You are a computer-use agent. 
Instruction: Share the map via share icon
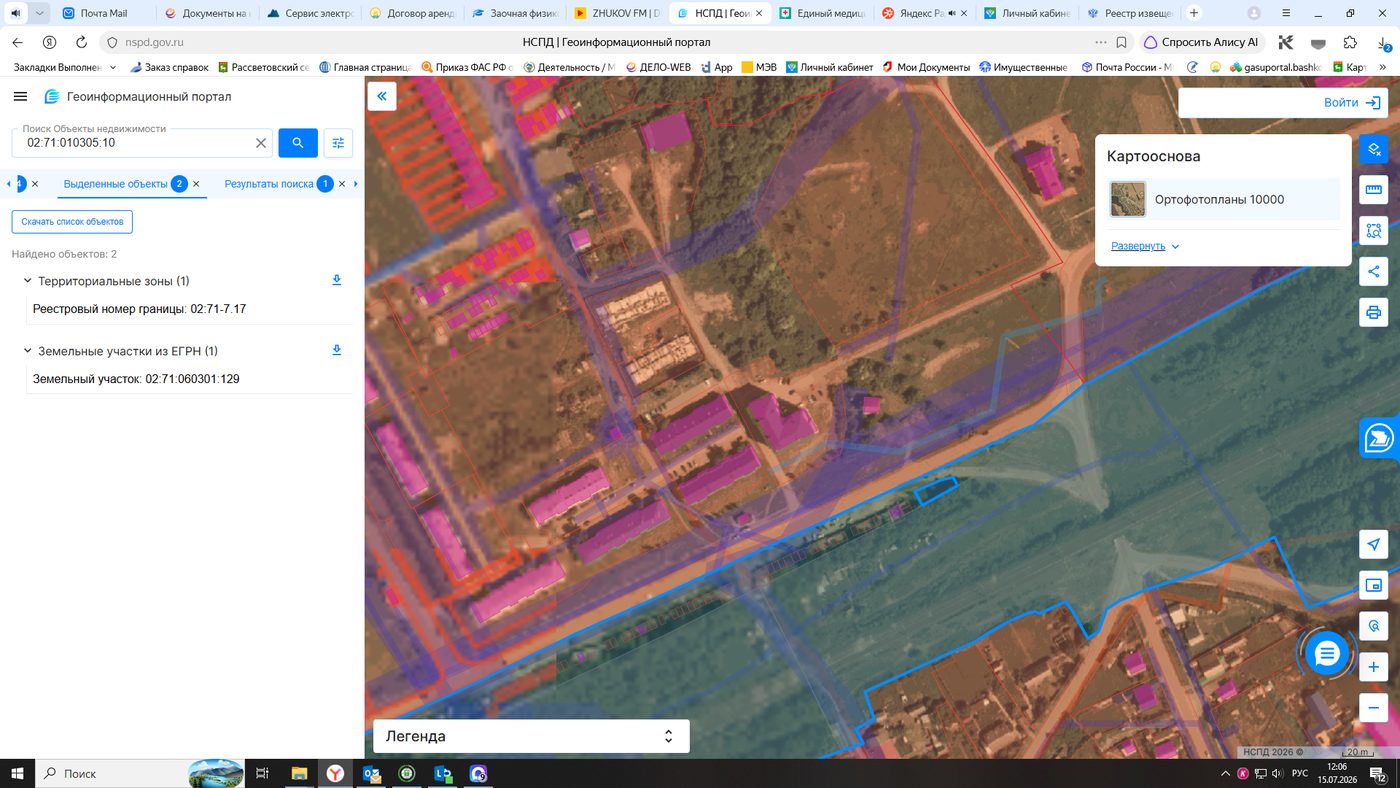click(1374, 271)
